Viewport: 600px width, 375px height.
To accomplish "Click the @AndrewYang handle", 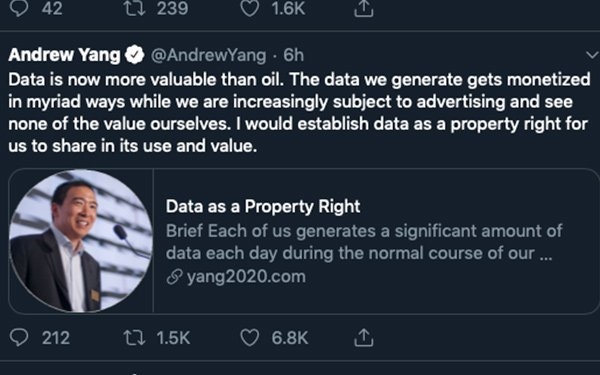I will tap(209, 55).
